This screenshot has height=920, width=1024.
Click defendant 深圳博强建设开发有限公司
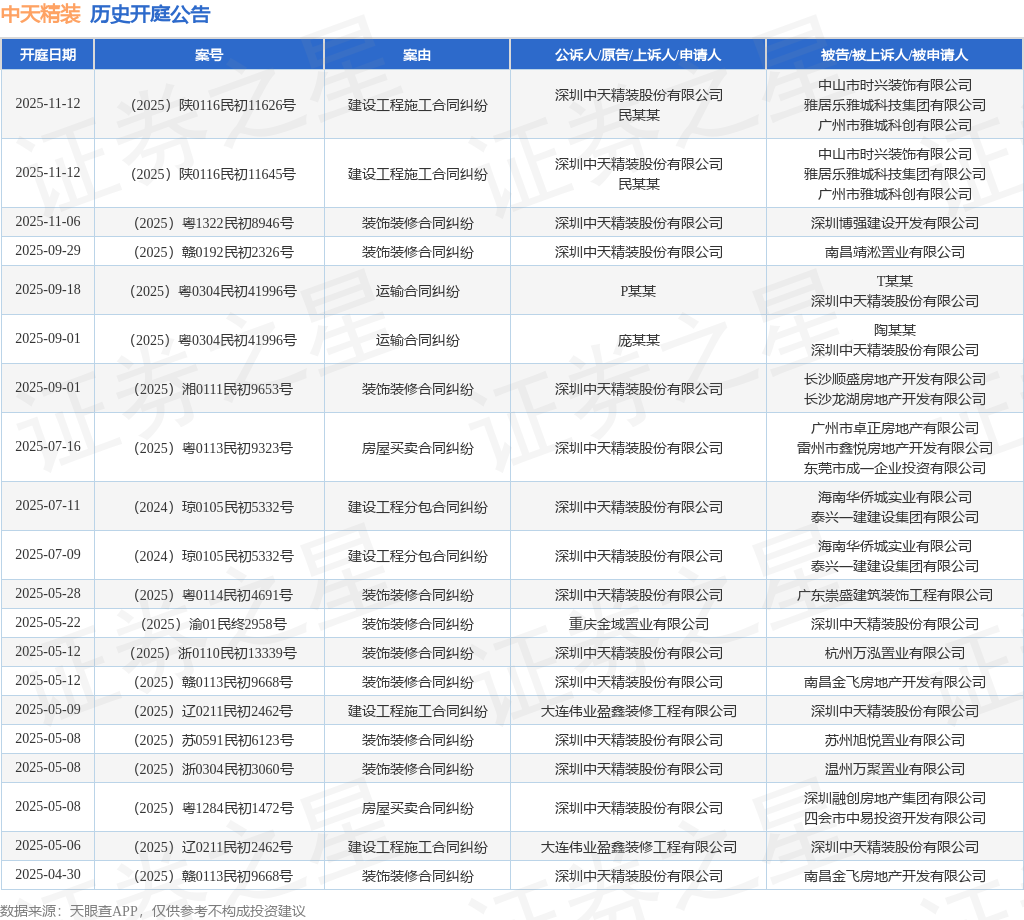[895, 223]
